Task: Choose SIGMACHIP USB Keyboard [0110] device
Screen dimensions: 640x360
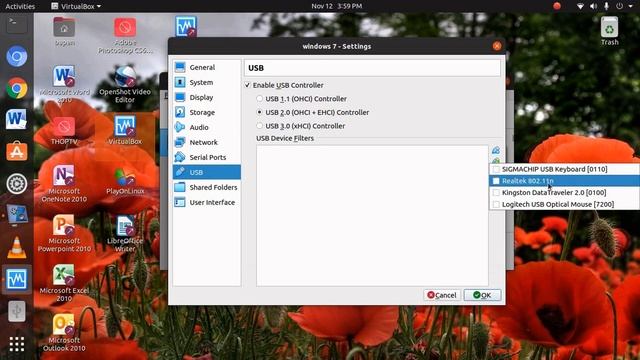Action: pyautogui.click(x=564, y=169)
